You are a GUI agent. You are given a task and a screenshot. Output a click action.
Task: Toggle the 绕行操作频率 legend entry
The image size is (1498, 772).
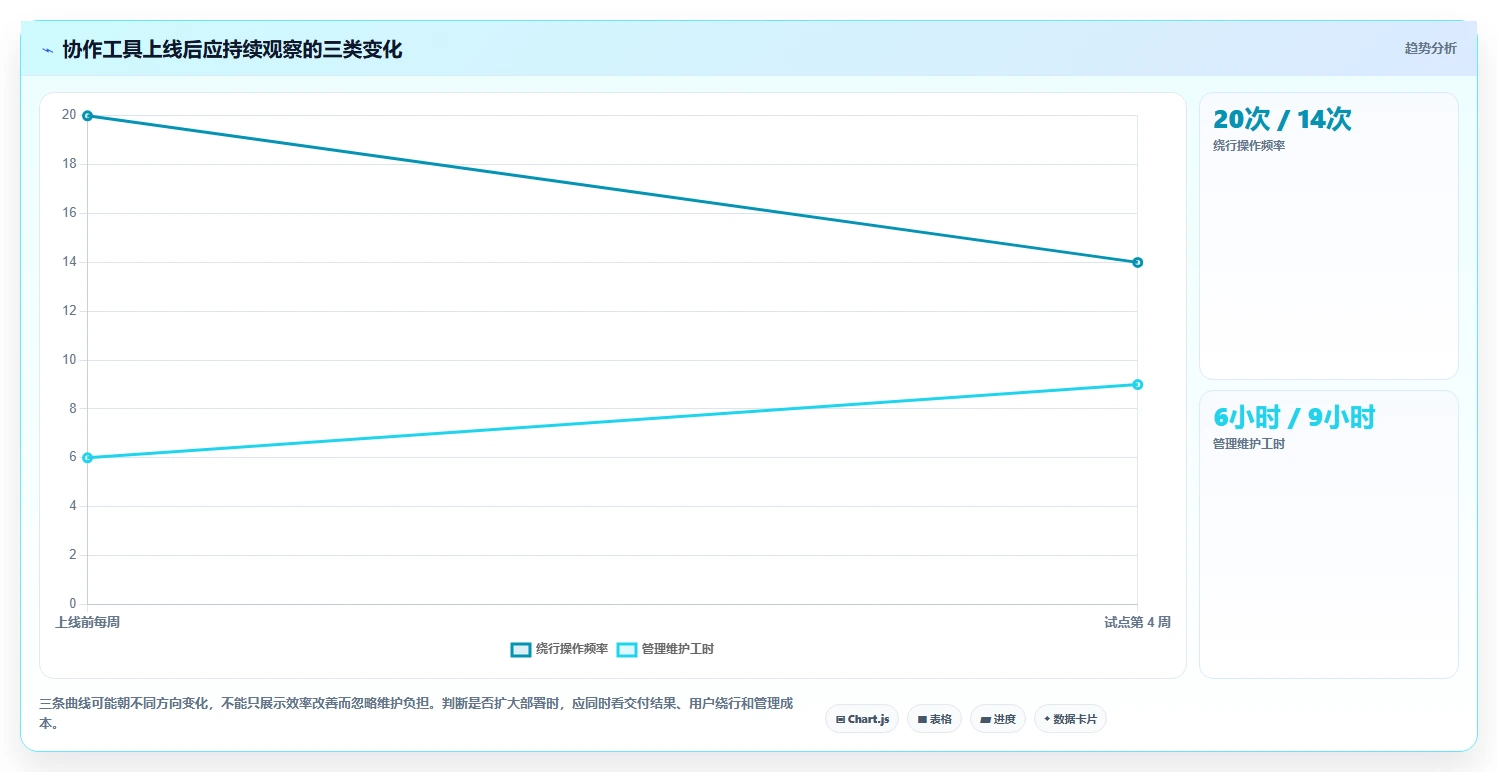click(559, 649)
